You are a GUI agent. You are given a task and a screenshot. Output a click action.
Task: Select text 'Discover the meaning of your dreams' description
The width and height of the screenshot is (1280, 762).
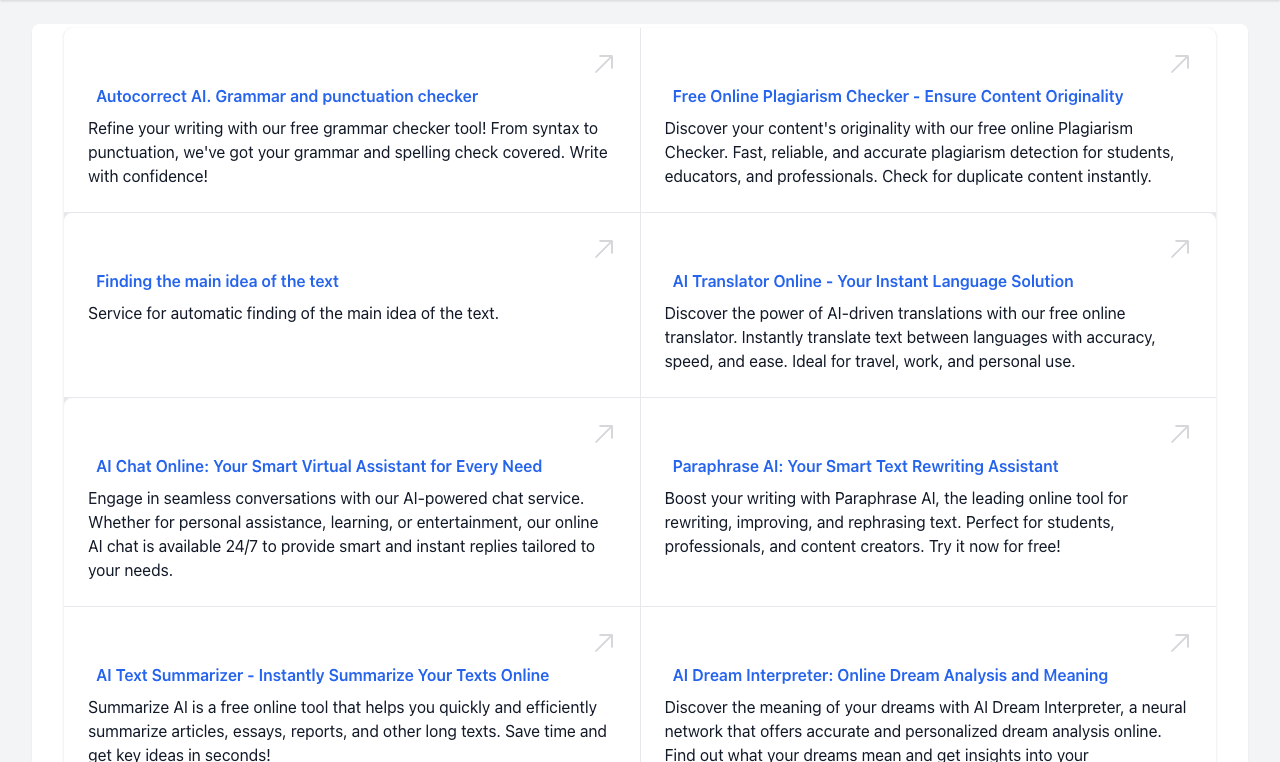coord(925,730)
